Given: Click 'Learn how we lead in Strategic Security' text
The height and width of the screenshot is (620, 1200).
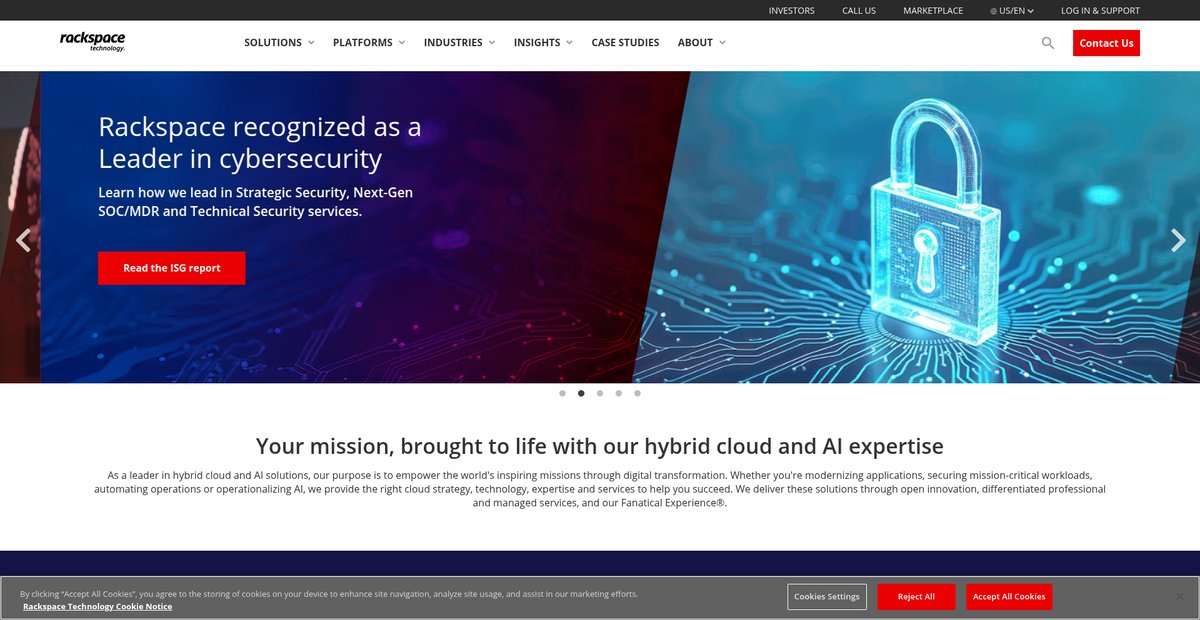Looking at the screenshot, I should pos(255,202).
